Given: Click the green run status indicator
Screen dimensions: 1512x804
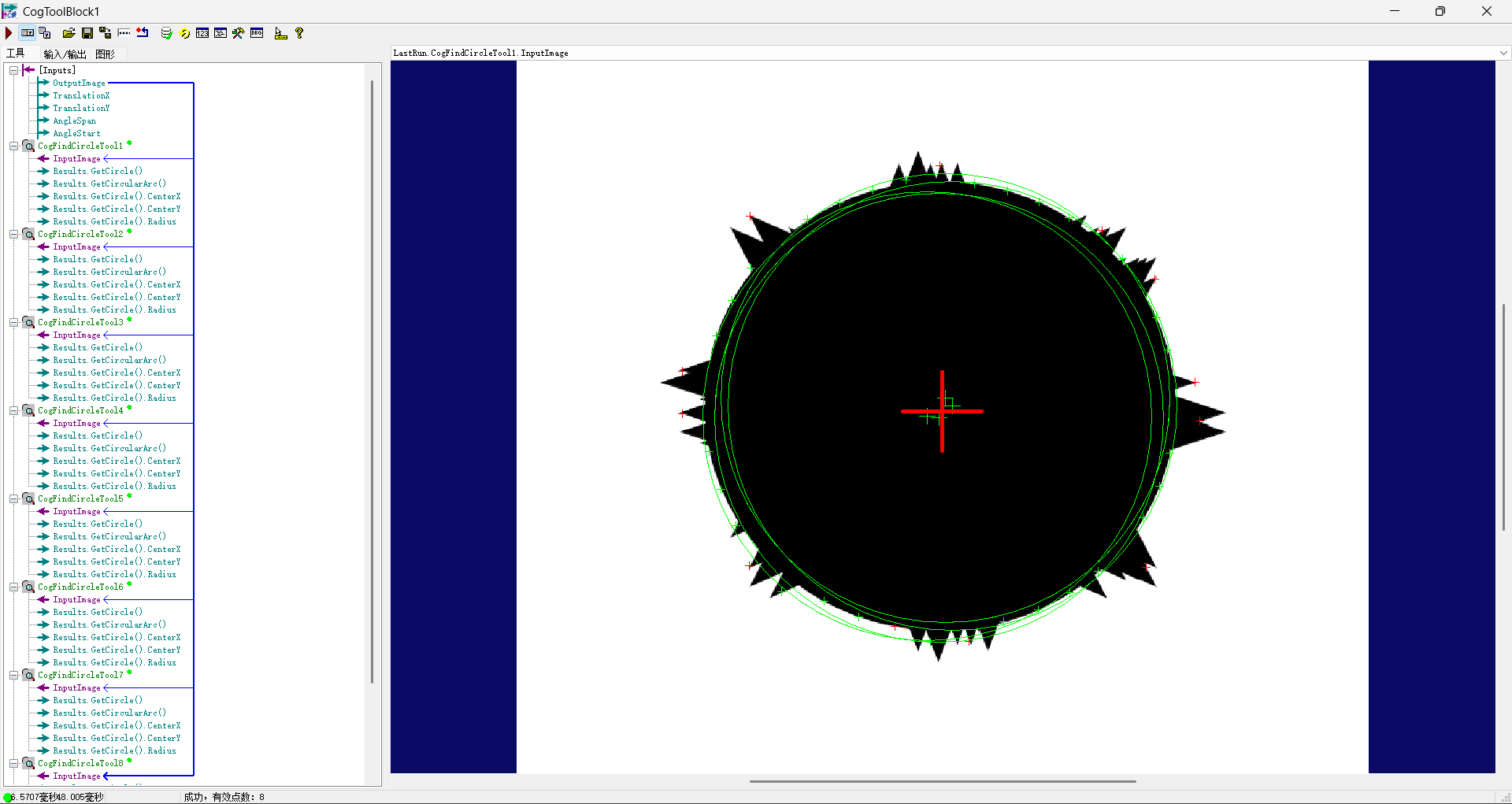Looking at the screenshot, I should pos(9,797).
